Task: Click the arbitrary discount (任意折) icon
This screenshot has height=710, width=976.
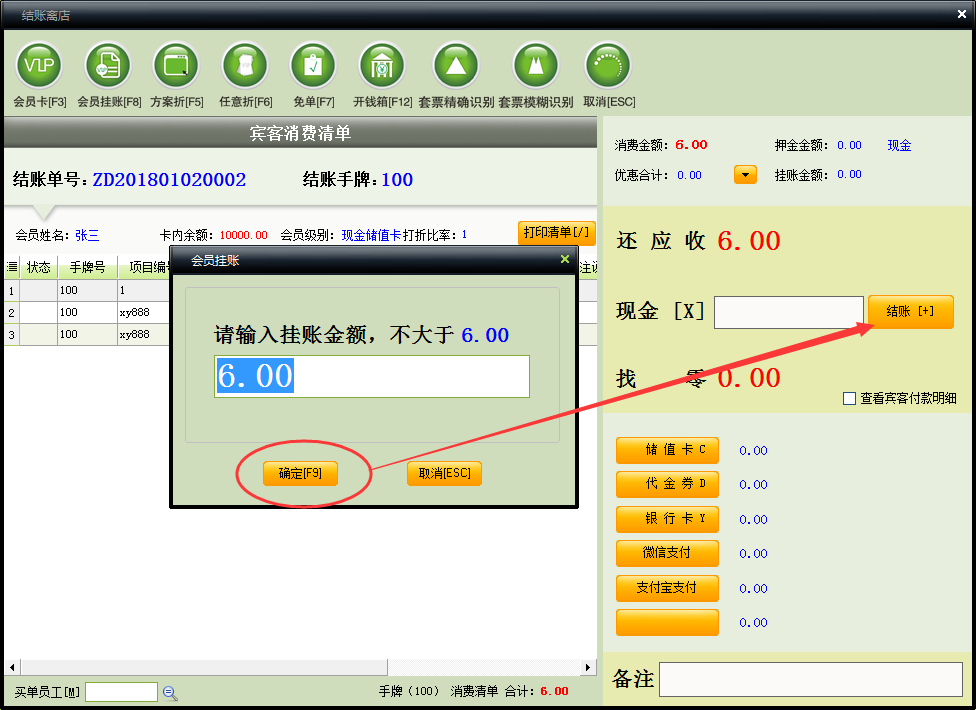Action: click(245, 66)
